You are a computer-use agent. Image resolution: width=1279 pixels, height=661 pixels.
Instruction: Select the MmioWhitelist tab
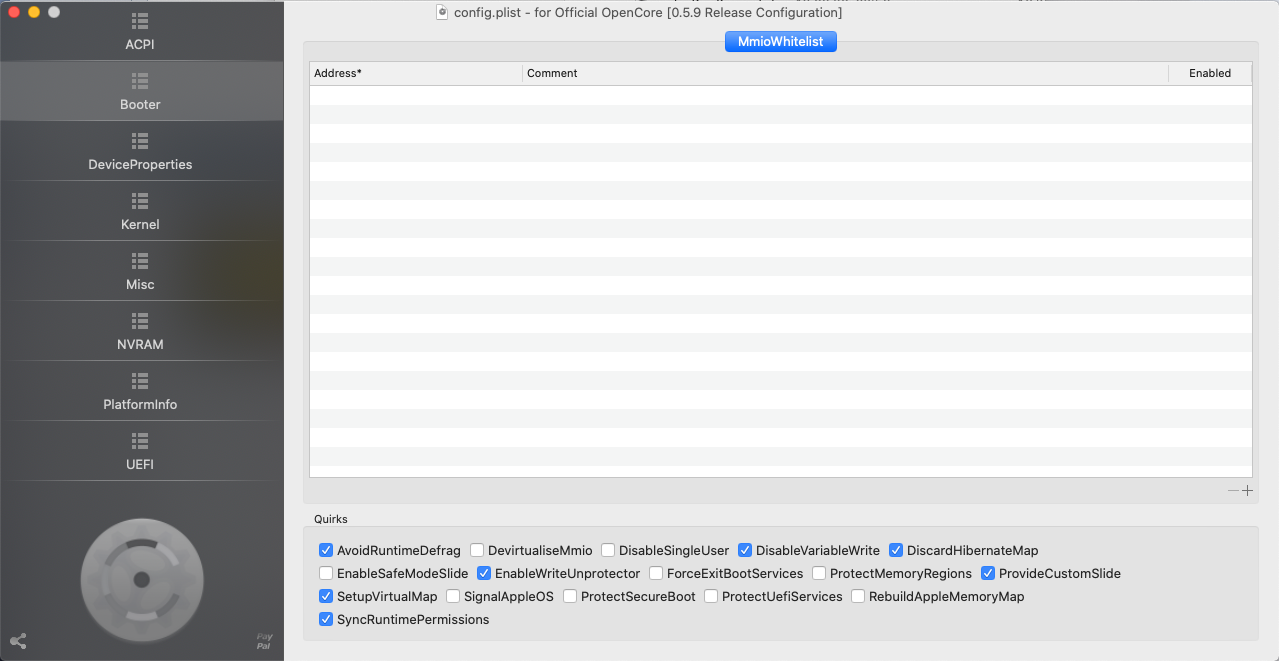(x=780, y=42)
